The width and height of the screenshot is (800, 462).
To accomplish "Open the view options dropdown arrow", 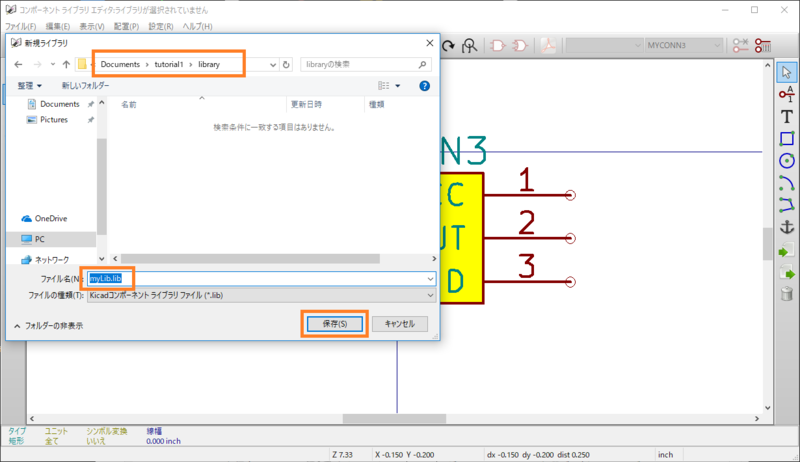I will pyautogui.click(x=398, y=86).
